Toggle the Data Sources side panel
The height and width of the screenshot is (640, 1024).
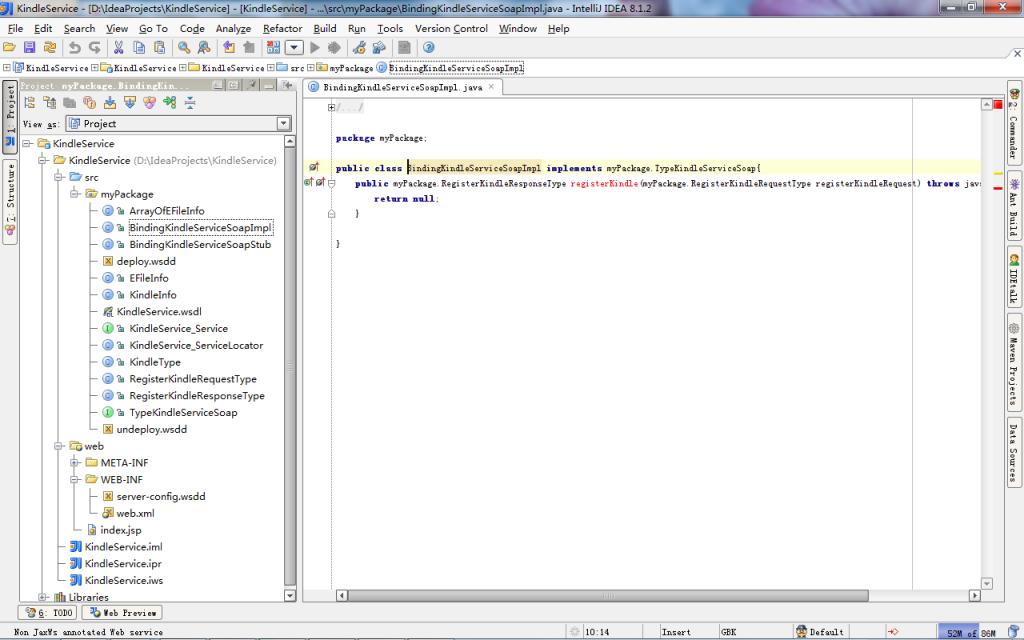pos(1014,453)
